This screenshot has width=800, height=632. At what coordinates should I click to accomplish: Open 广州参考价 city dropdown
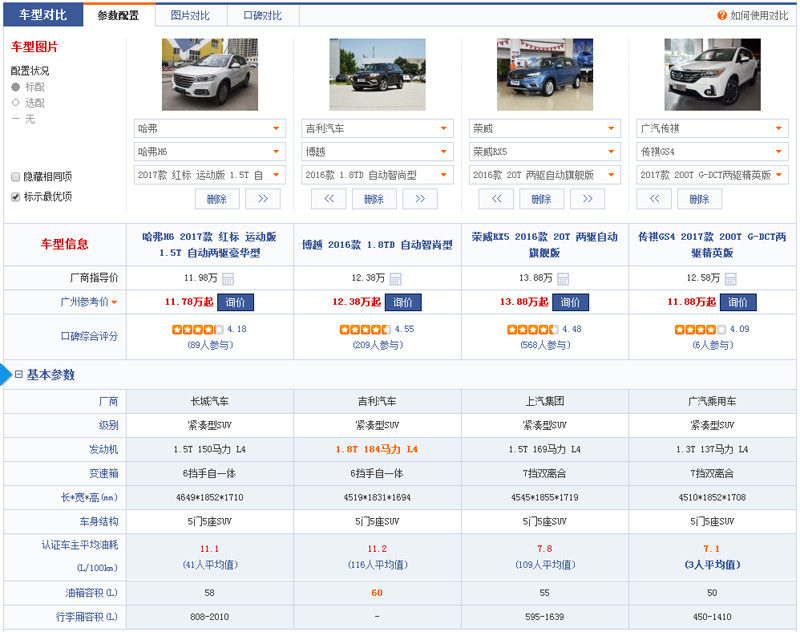pyautogui.click(x=89, y=302)
